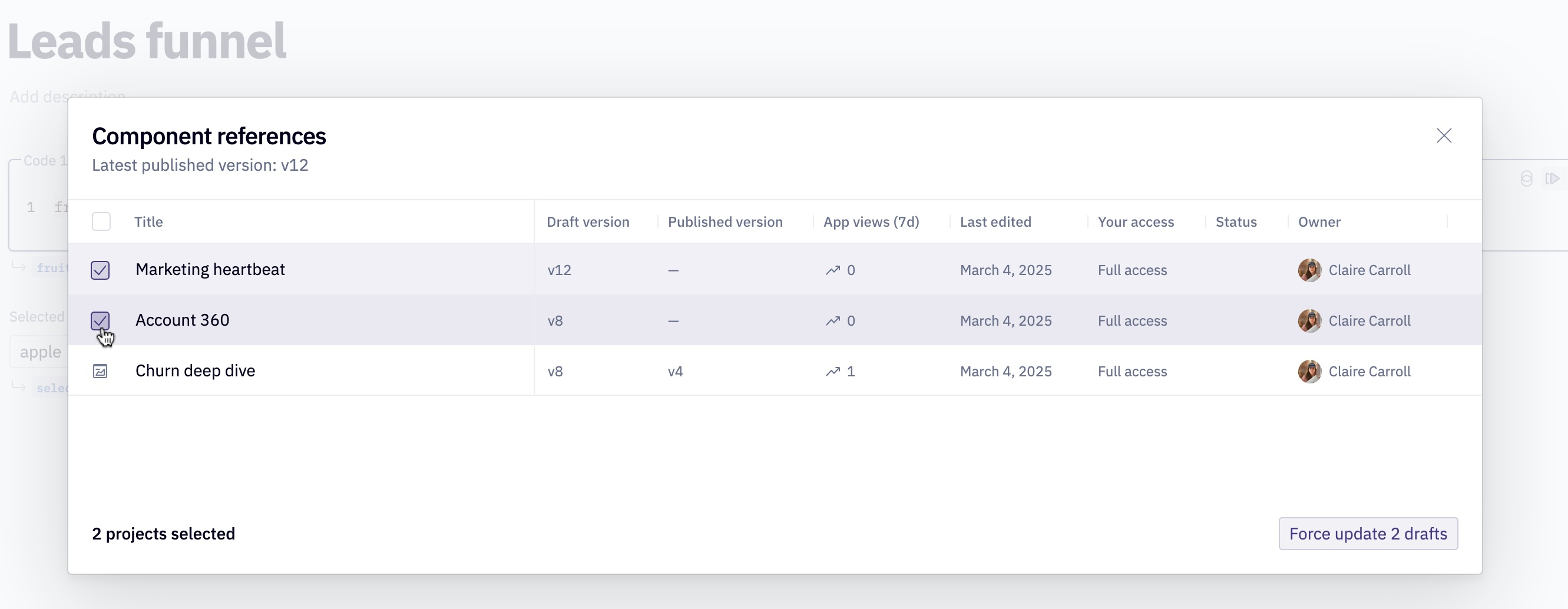The image size is (1568, 609).
Task: Sort by Draft version column header
Action: (587, 222)
